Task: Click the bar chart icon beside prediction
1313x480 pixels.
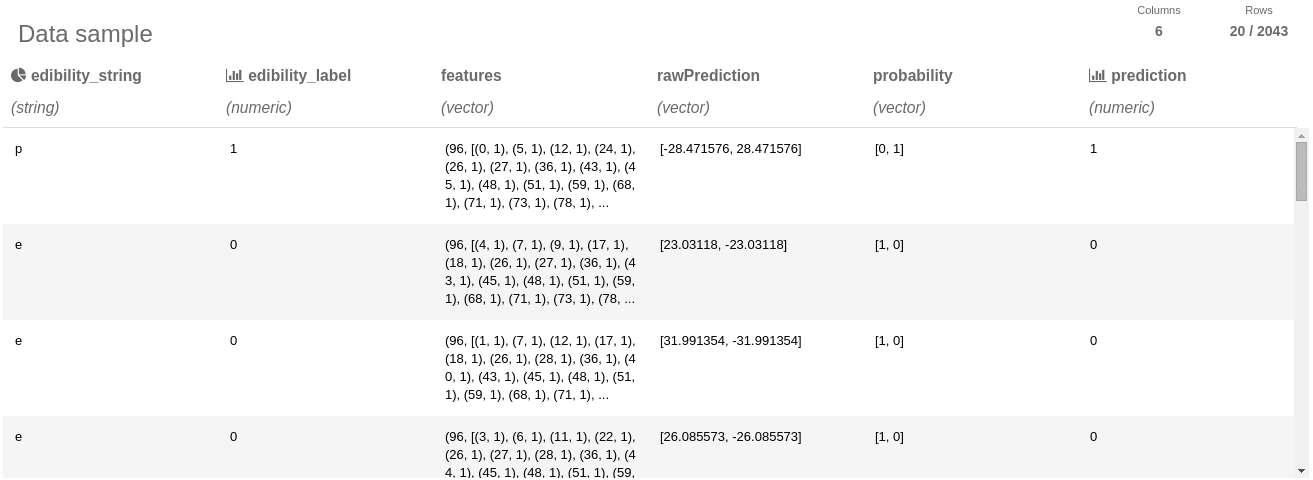Action: (1097, 76)
